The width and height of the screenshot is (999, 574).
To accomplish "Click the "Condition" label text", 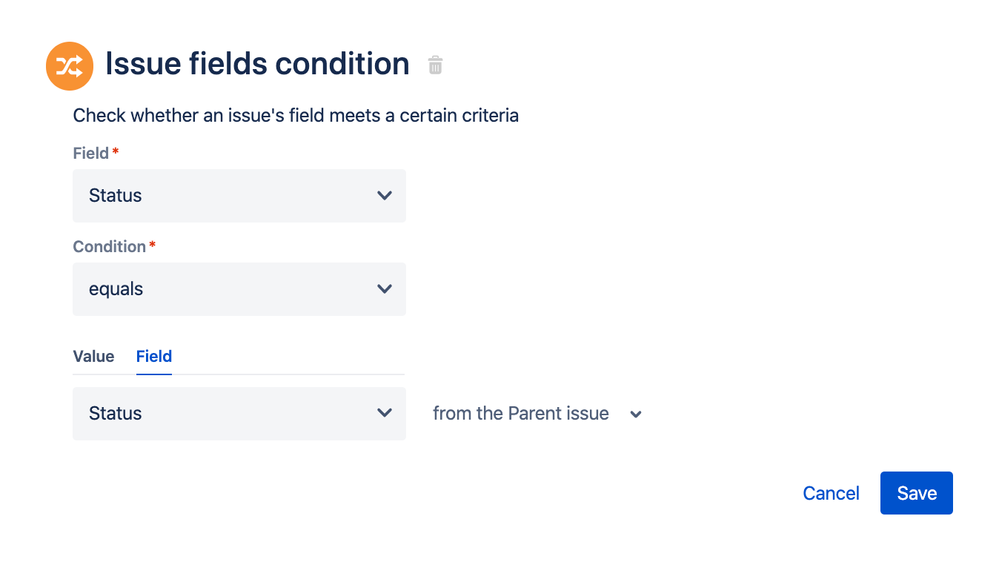I will 109,246.
